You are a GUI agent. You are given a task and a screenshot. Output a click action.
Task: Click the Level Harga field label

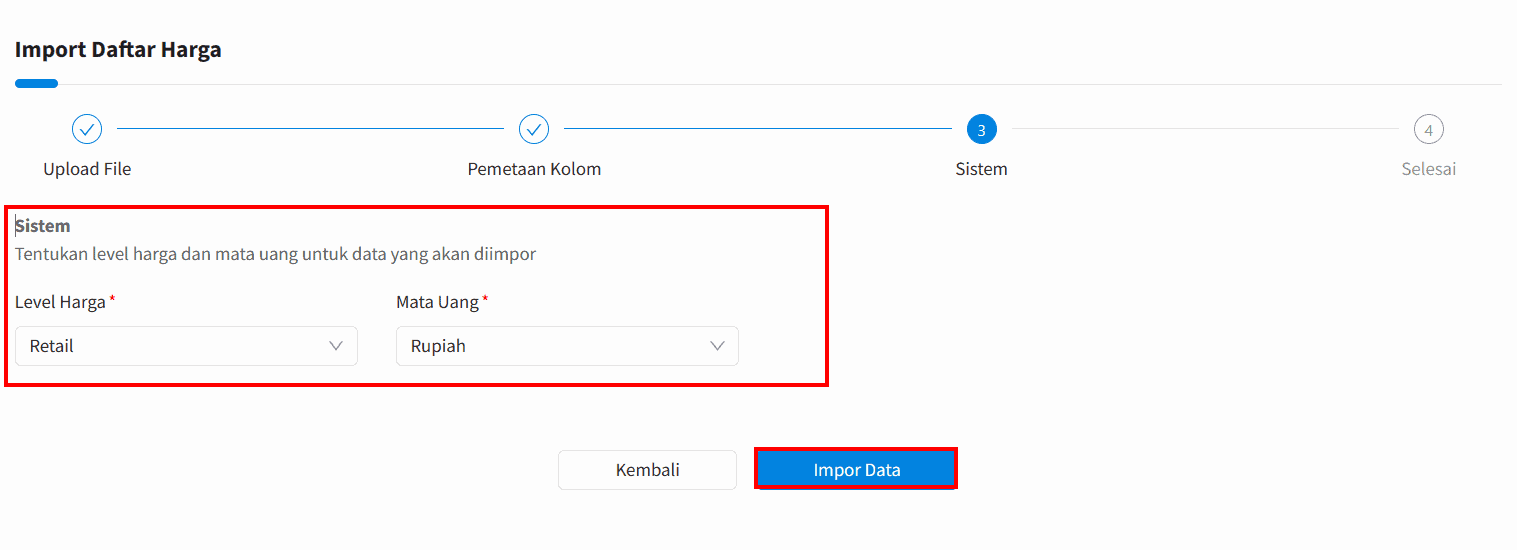click(60, 302)
